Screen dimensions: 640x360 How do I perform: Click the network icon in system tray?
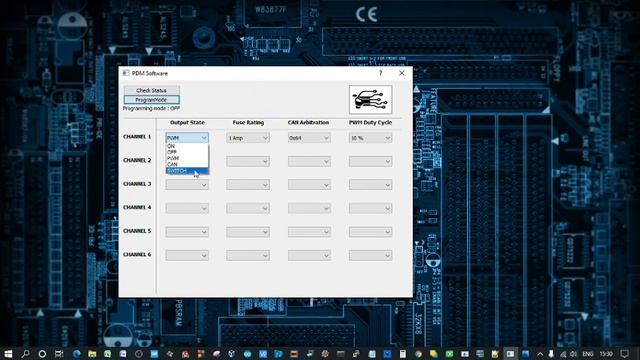point(563,354)
